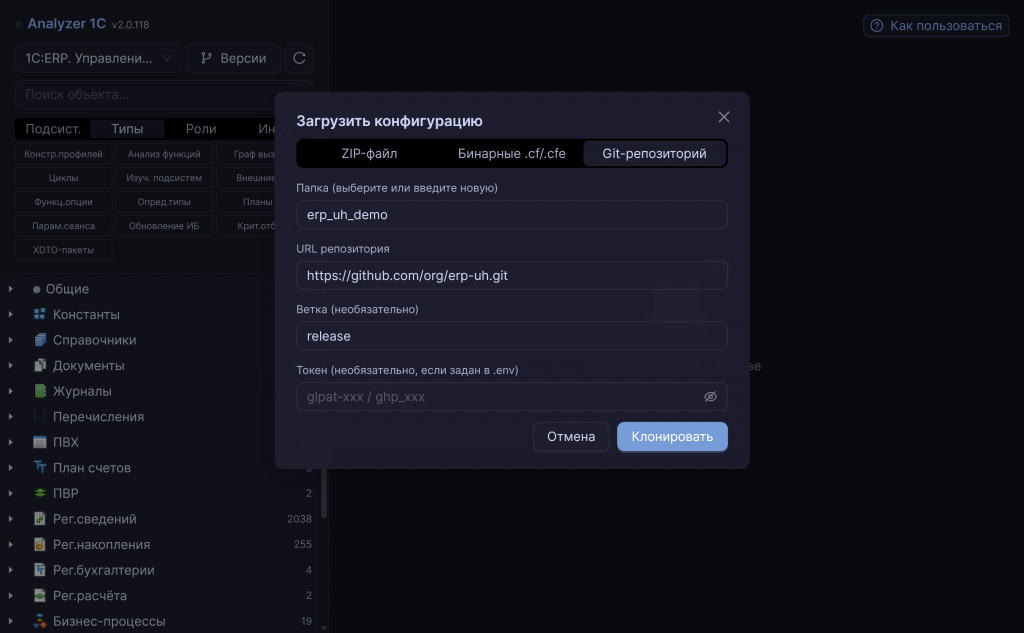Click the Рег.бухгалтерии icon

(40, 570)
